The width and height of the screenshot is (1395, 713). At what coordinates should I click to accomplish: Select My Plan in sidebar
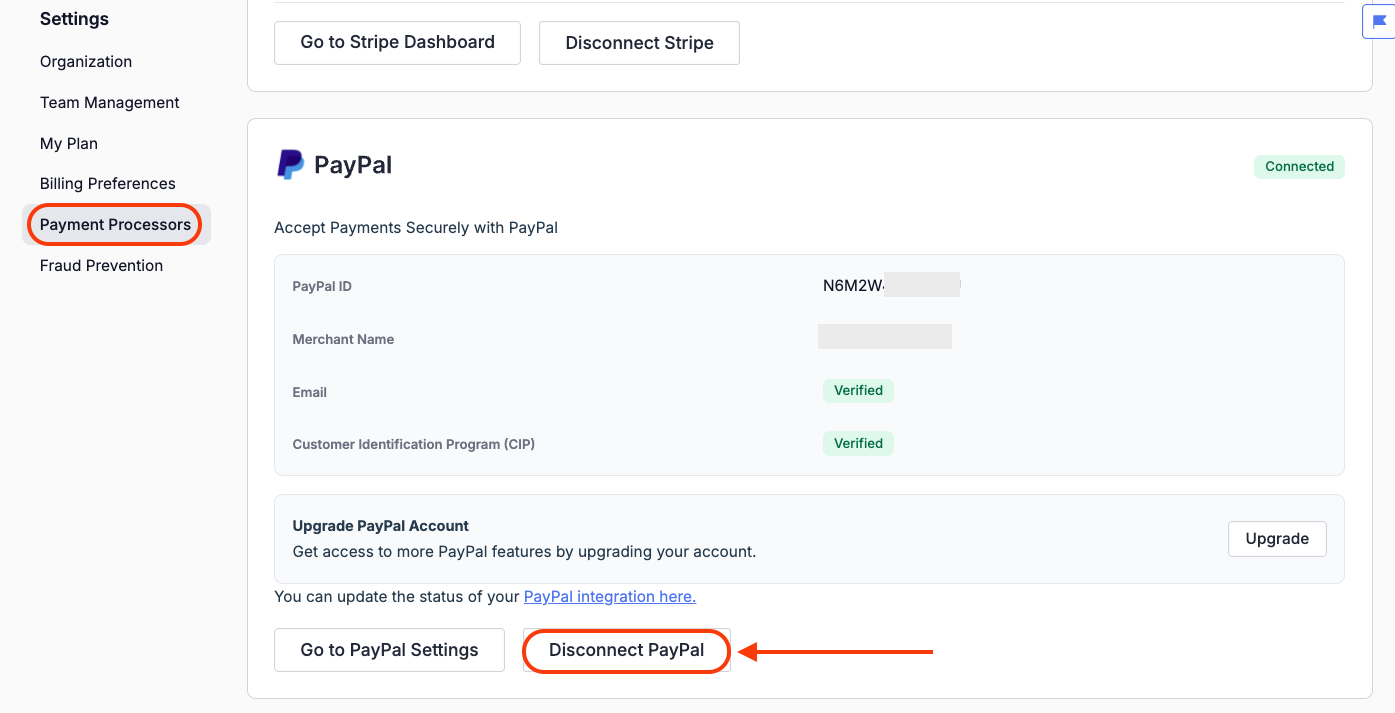[x=69, y=144]
